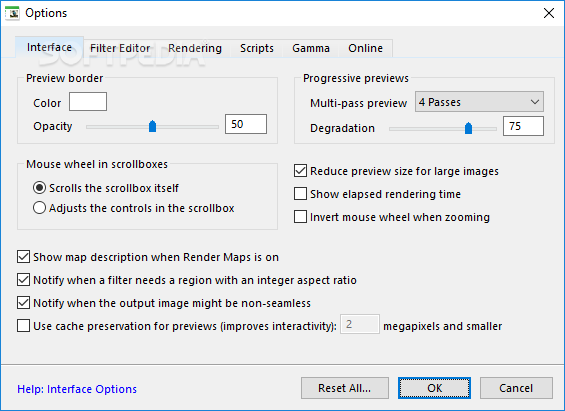Click the Opacity value field
Screen dimensions: 565x411
(246, 124)
